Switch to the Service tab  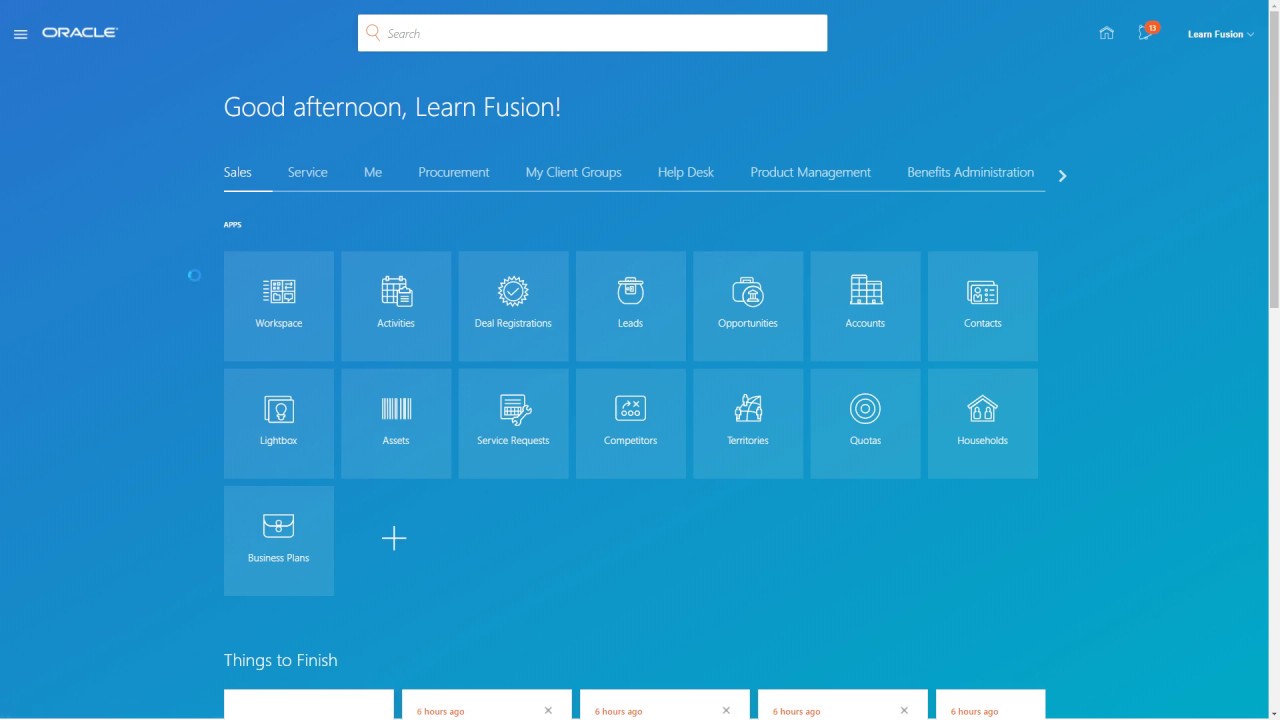(307, 172)
